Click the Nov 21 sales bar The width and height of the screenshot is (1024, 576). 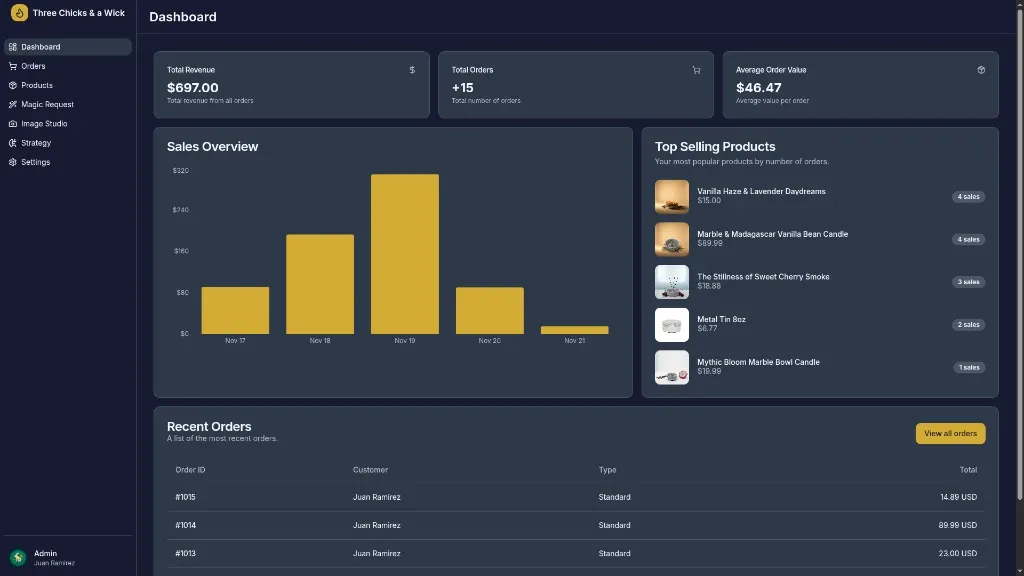point(574,330)
